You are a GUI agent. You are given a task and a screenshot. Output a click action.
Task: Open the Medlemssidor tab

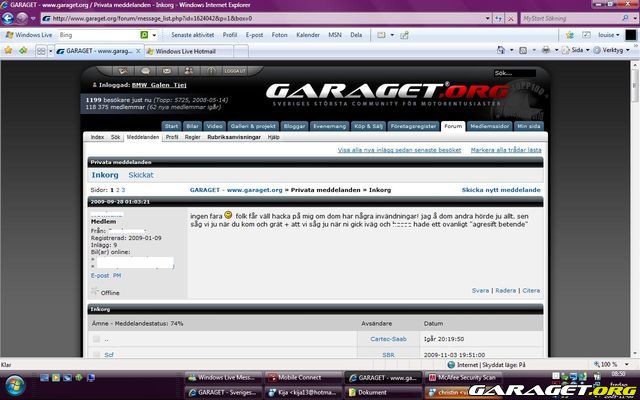490,126
